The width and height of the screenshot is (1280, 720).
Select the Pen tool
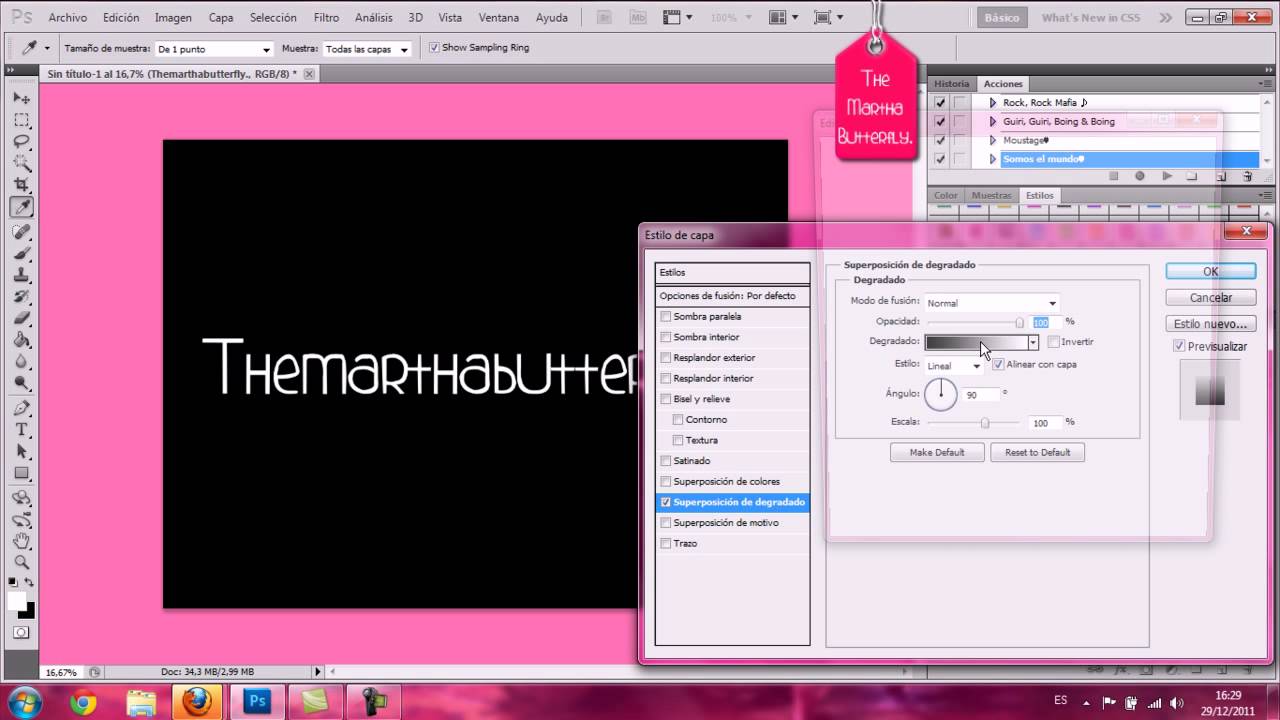click(21, 409)
